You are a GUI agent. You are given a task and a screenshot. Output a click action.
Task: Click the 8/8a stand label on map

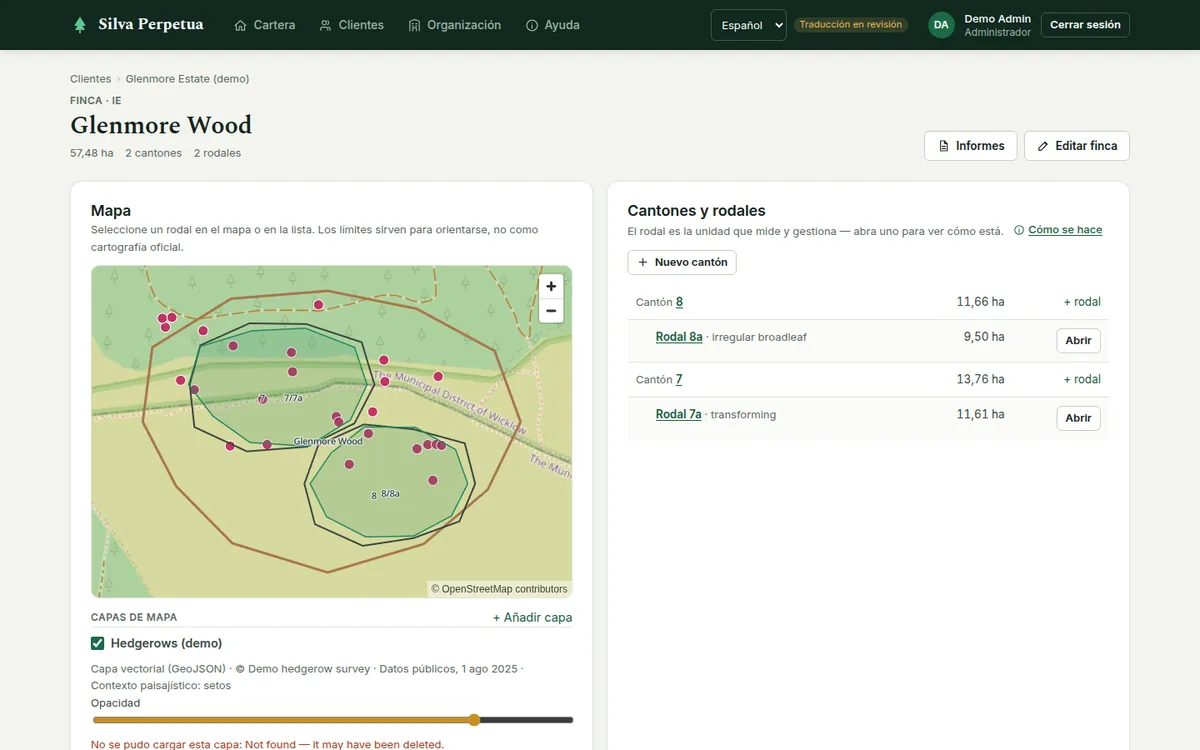click(390, 494)
